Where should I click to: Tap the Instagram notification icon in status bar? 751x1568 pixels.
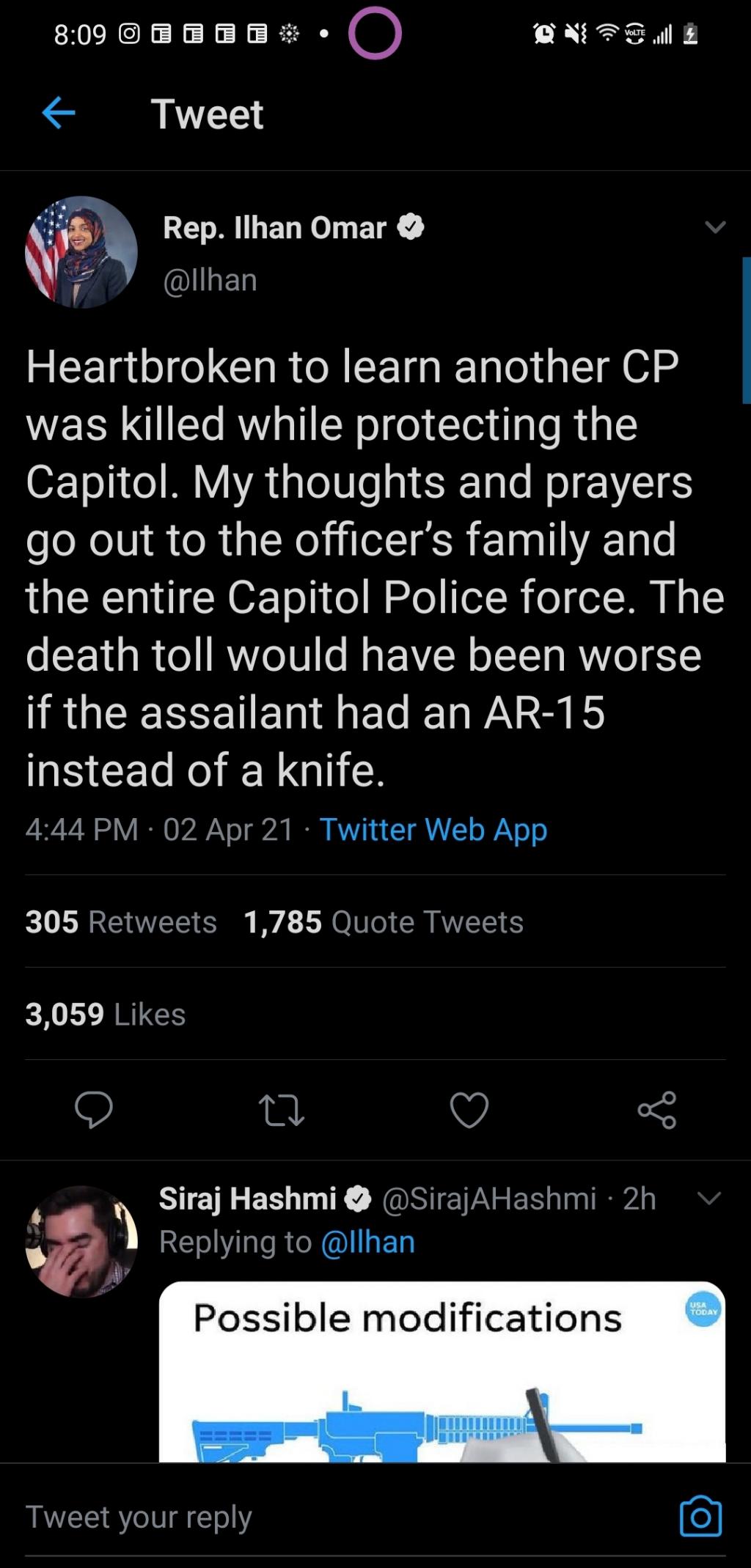[129, 34]
